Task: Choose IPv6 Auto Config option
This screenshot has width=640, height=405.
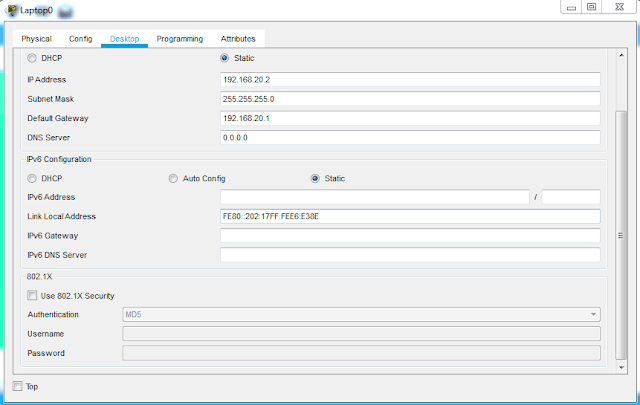Action: tap(173, 178)
